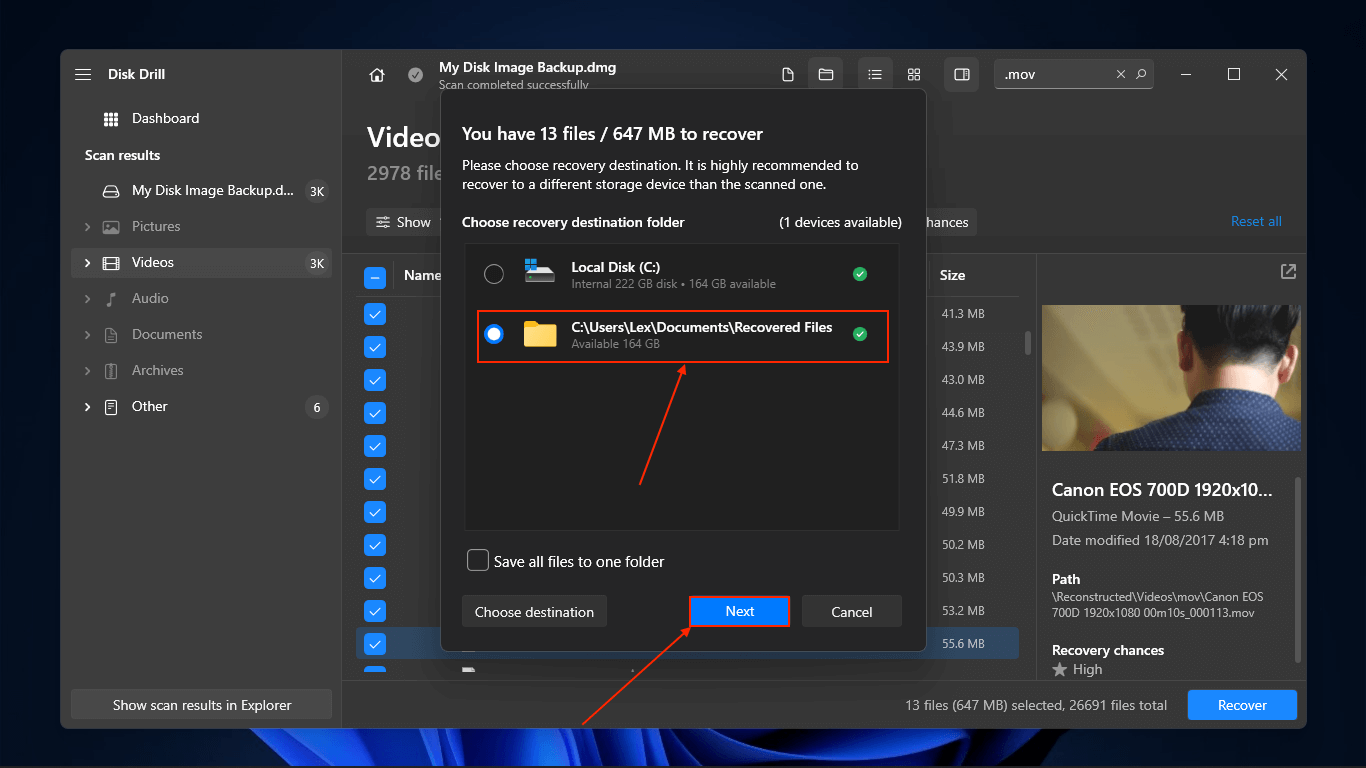Click the disk icon for My Disk Image Backup
Screen dimensions: 1366x768
coord(111,191)
